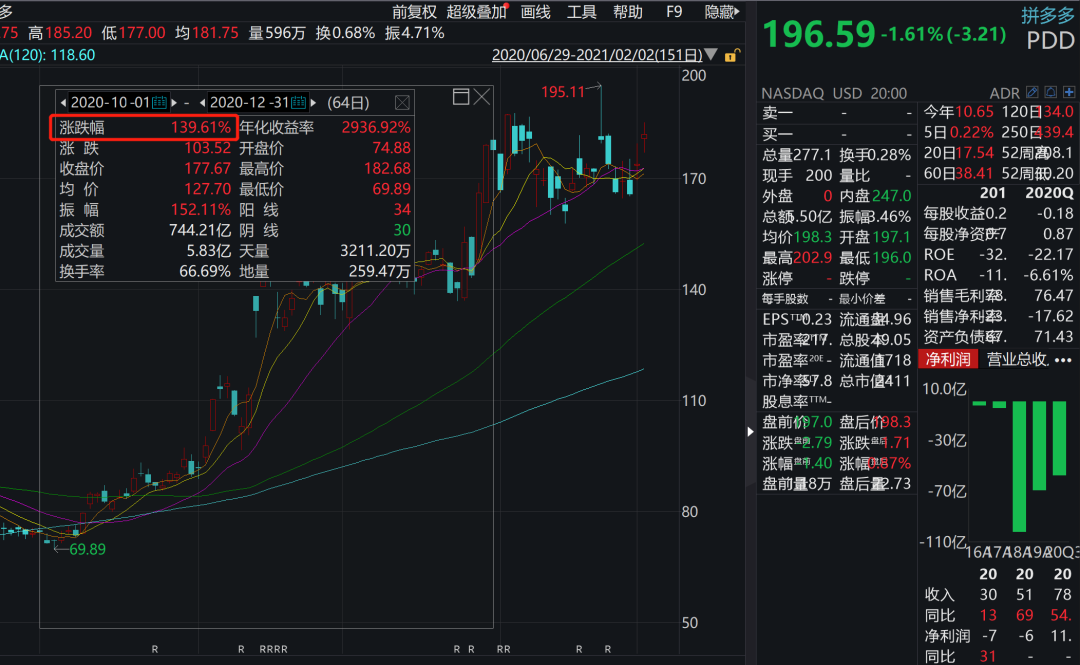Select the 净利润 tab
This screenshot has width=1080, height=665.
tap(948, 359)
